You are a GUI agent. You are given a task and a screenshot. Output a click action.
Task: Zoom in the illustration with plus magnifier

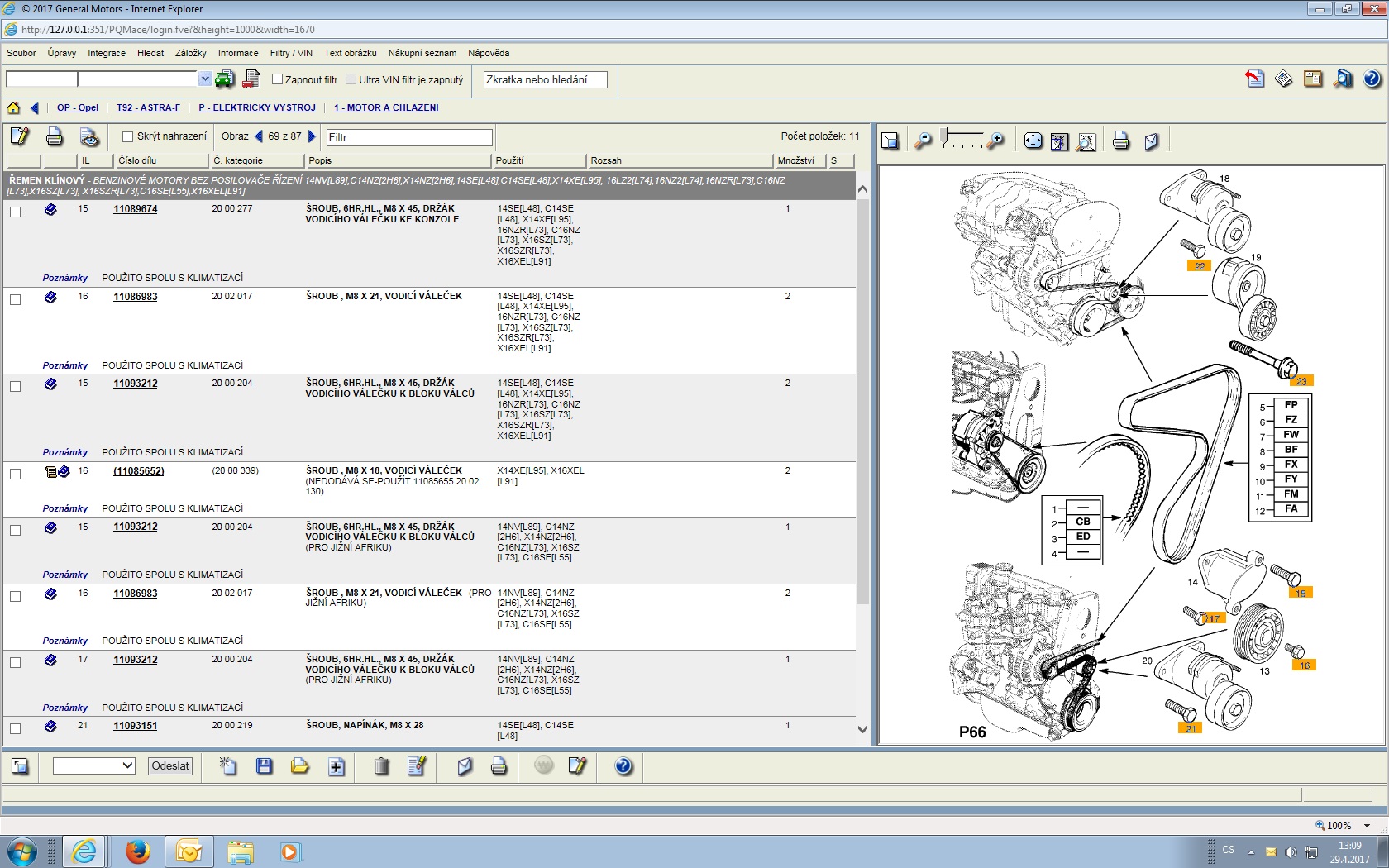point(996,141)
